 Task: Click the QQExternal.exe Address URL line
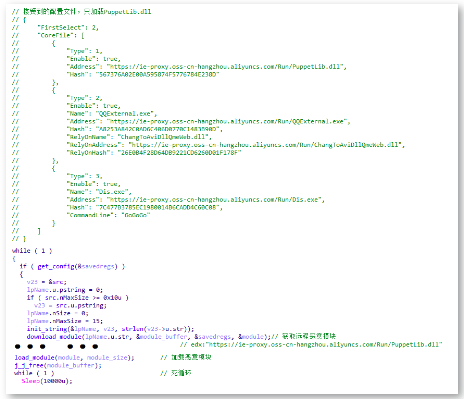208,121
